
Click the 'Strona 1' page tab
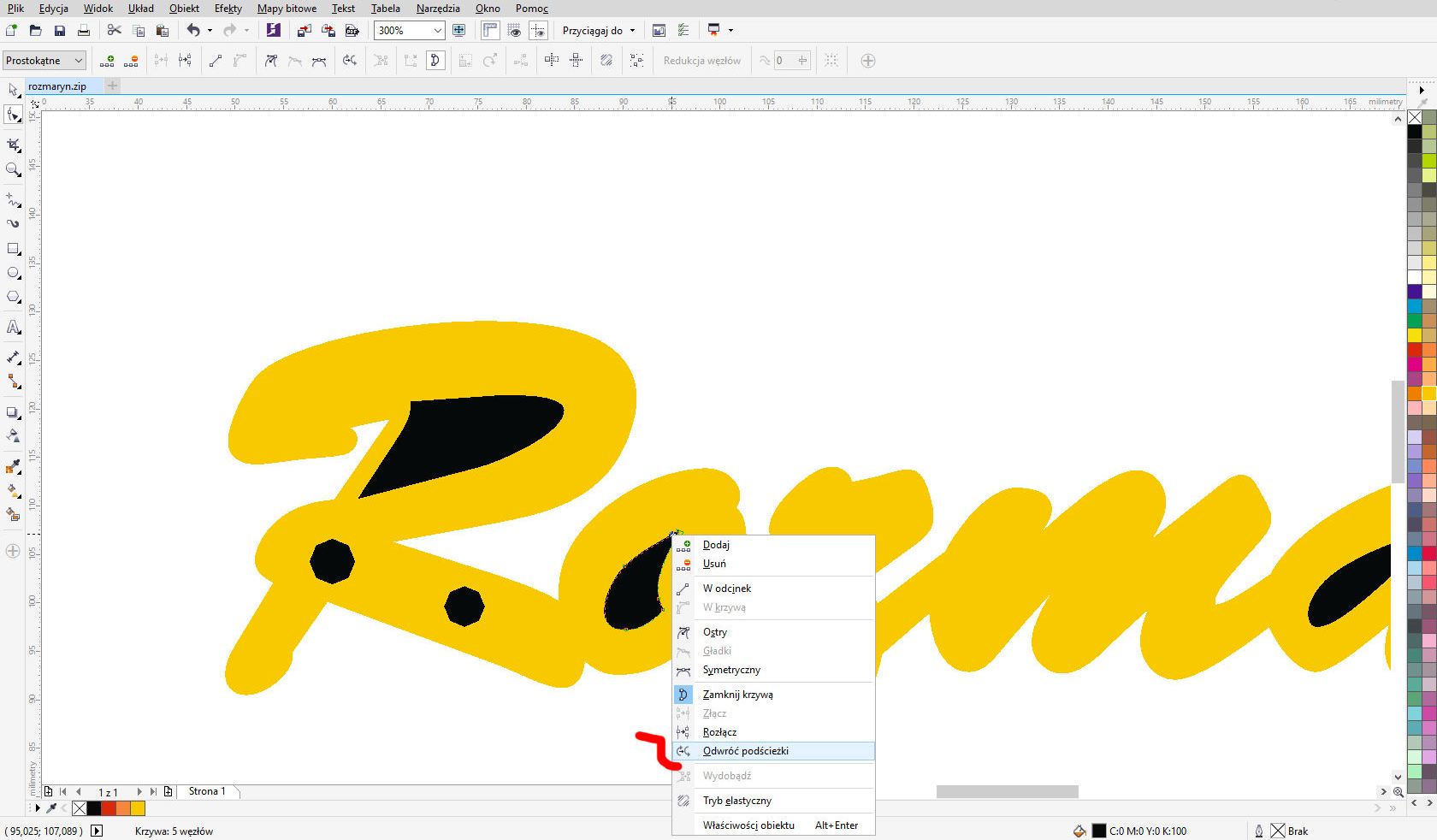tap(207, 791)
